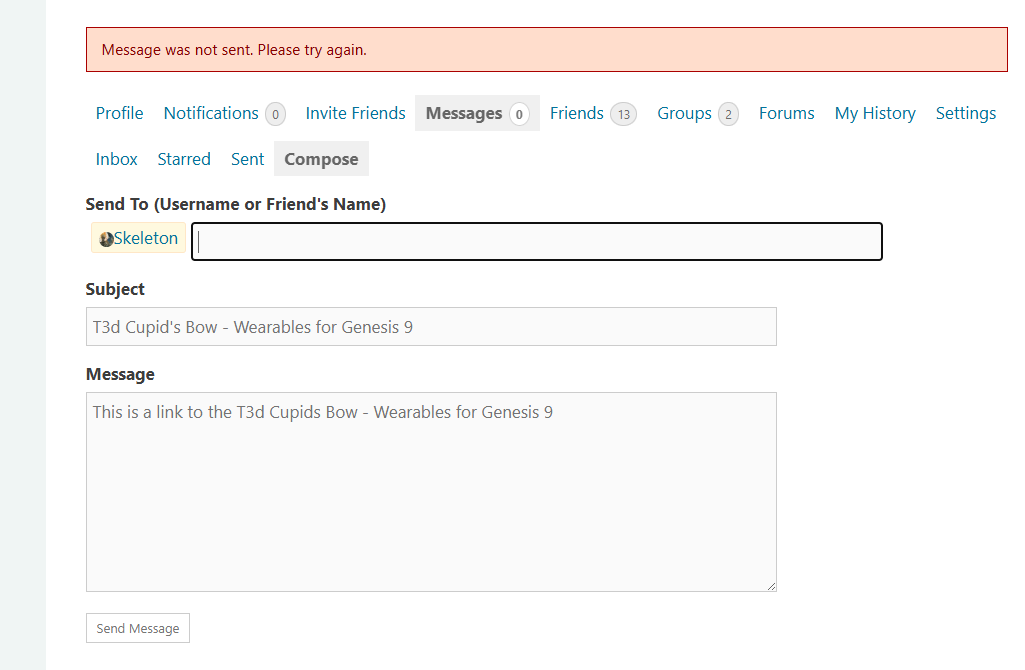Click the Send Message button

point(138,628)
